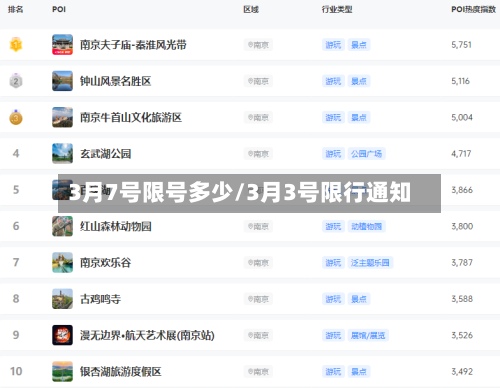Click 游玩 tag in 钟山风景名胜区 row
500x388 pixels.
tap(333, 81)
